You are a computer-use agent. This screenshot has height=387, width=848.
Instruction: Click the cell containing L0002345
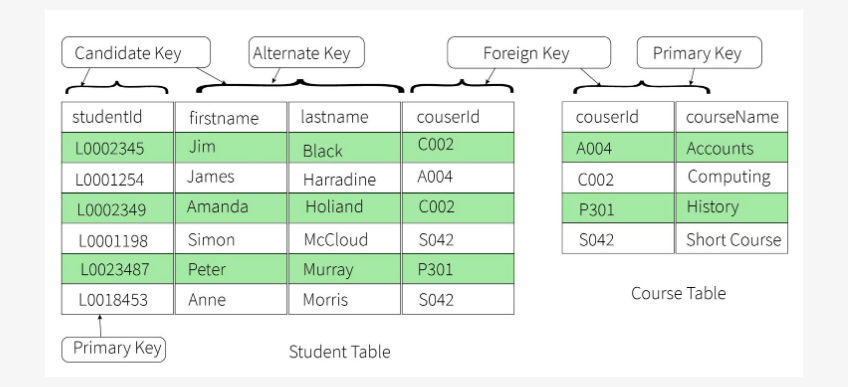pyautogui.click(x=117, y=148)
